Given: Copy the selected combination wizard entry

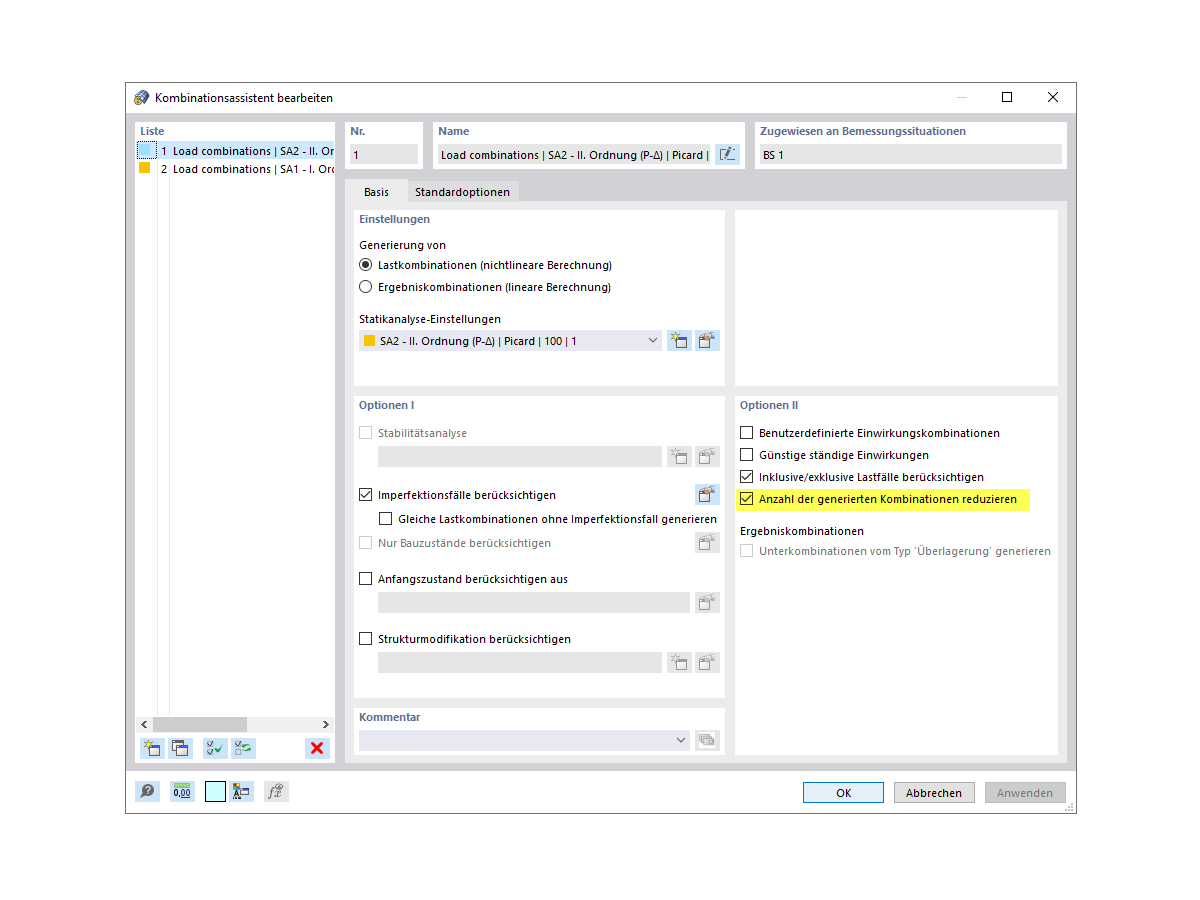Looking at the screenshot, I should pos(181,748).
